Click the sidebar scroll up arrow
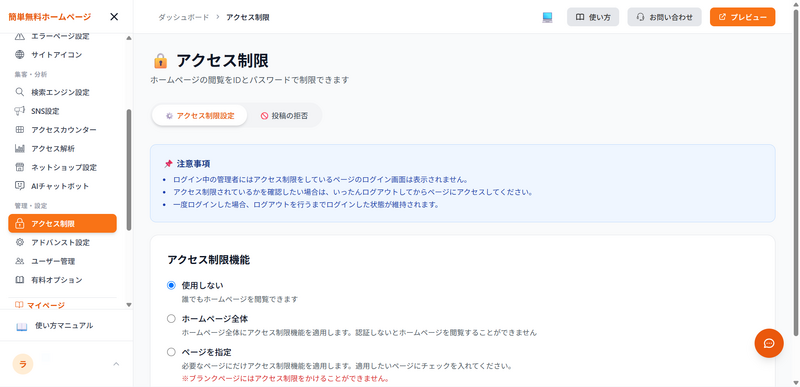Viewport: 800px width, 387px height. point(129,38)
